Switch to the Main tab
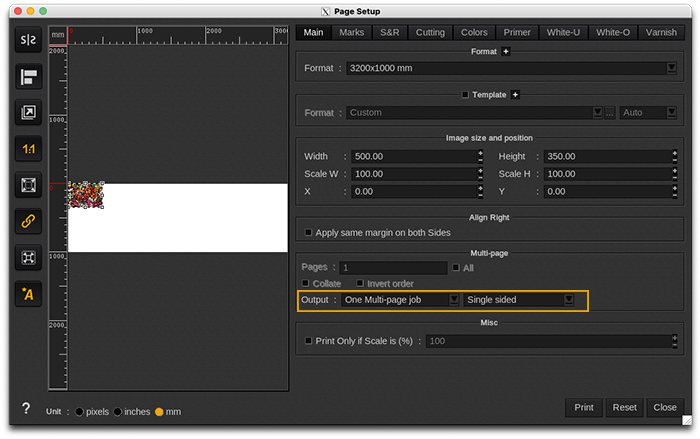 pos(313,33)
